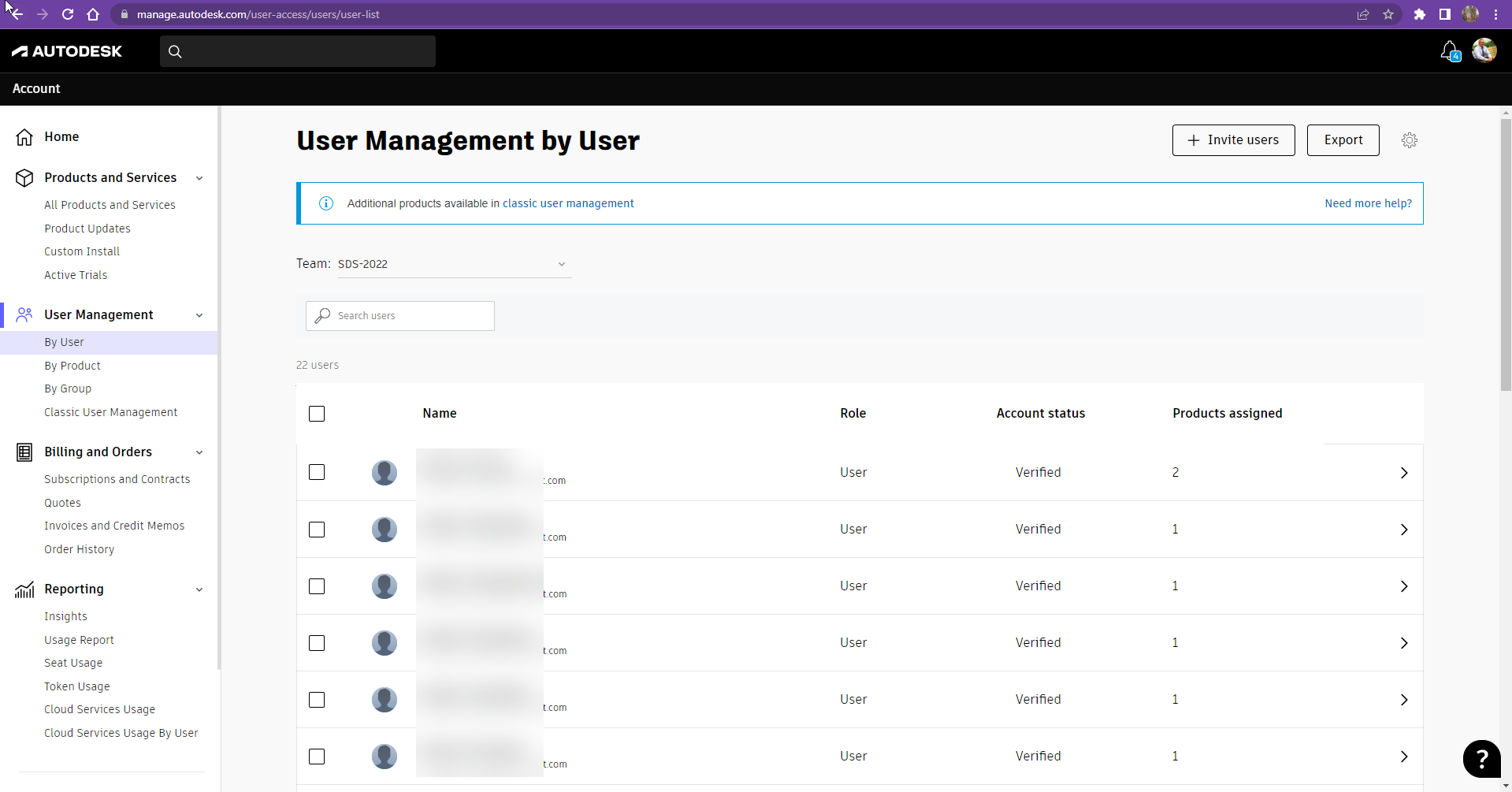
Task: Open browser home page
Action: pyautogui.click(x=93, y=14)
